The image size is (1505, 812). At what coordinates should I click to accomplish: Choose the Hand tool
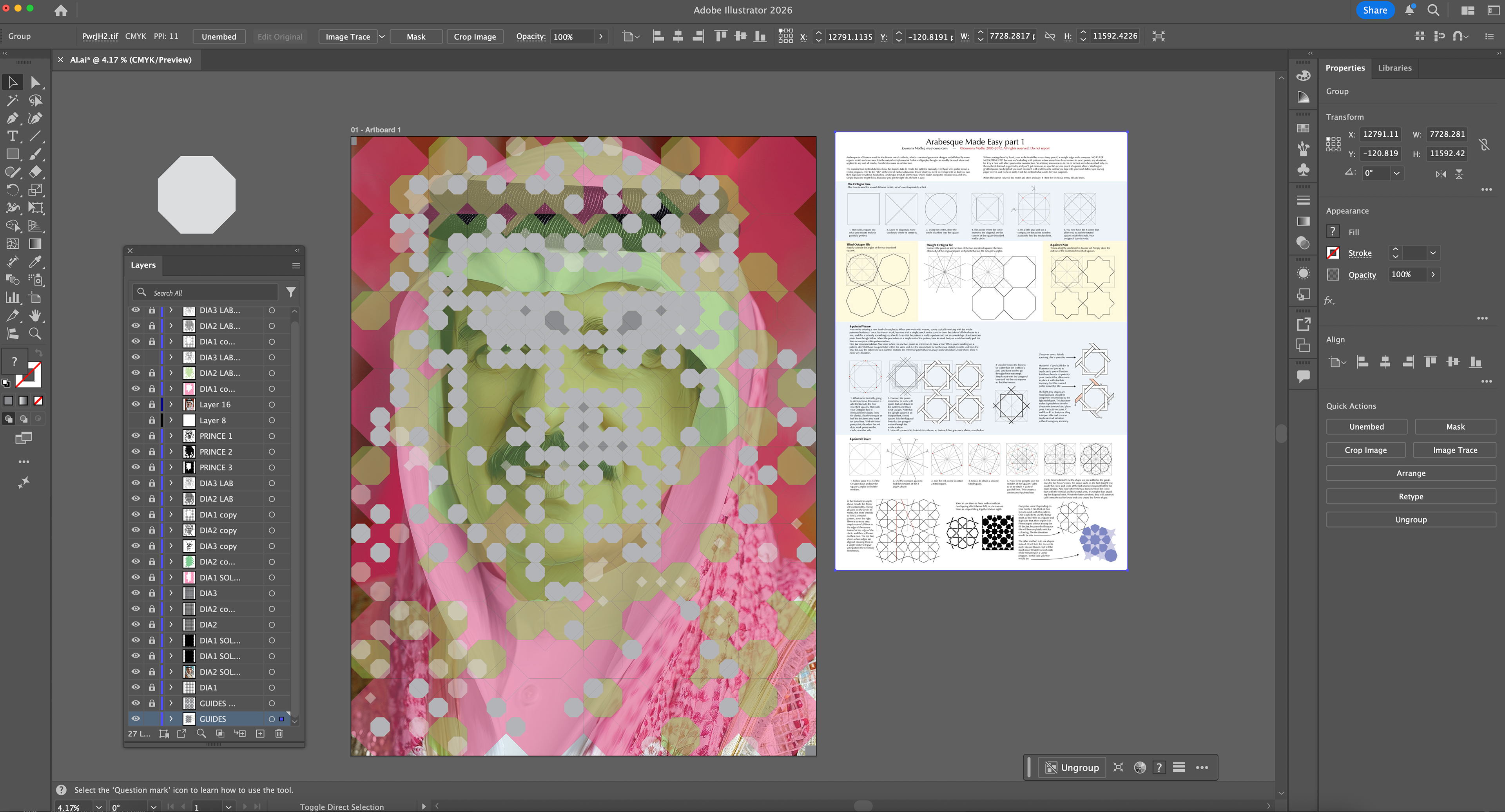(x=35, y=316)
